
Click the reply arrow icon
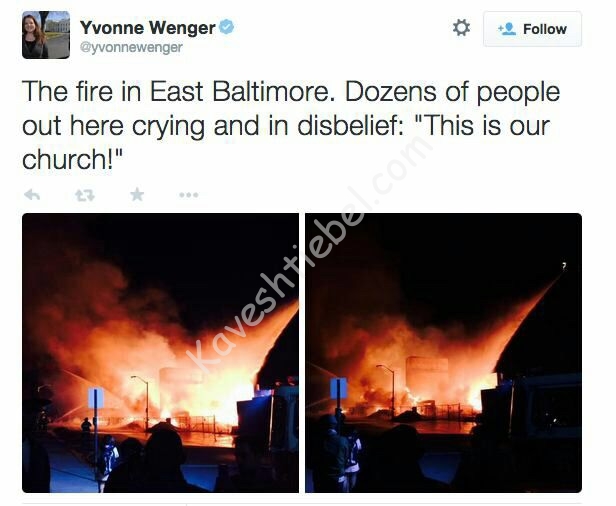32,194
